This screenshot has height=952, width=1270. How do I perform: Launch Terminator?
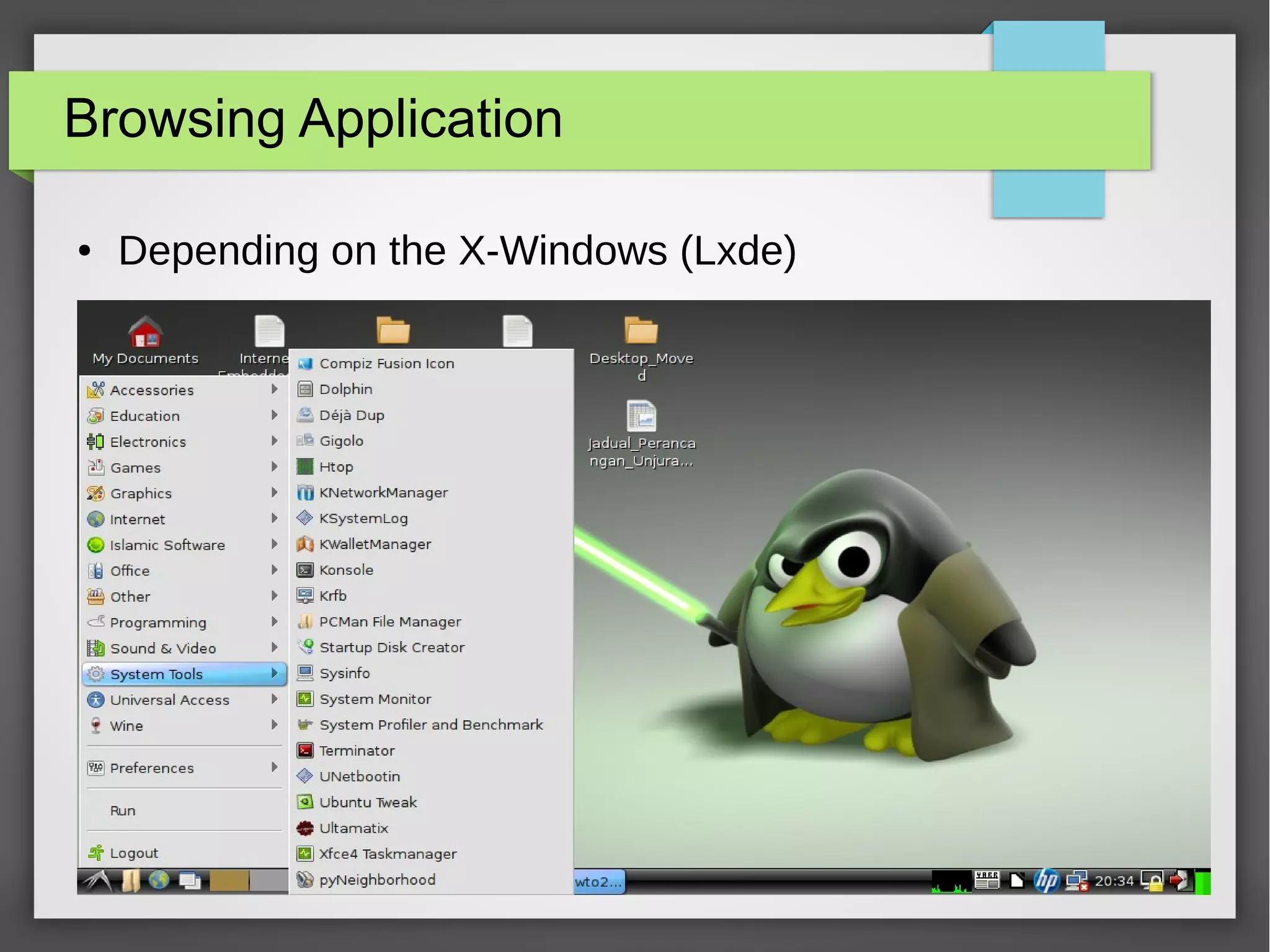[431, 750]
